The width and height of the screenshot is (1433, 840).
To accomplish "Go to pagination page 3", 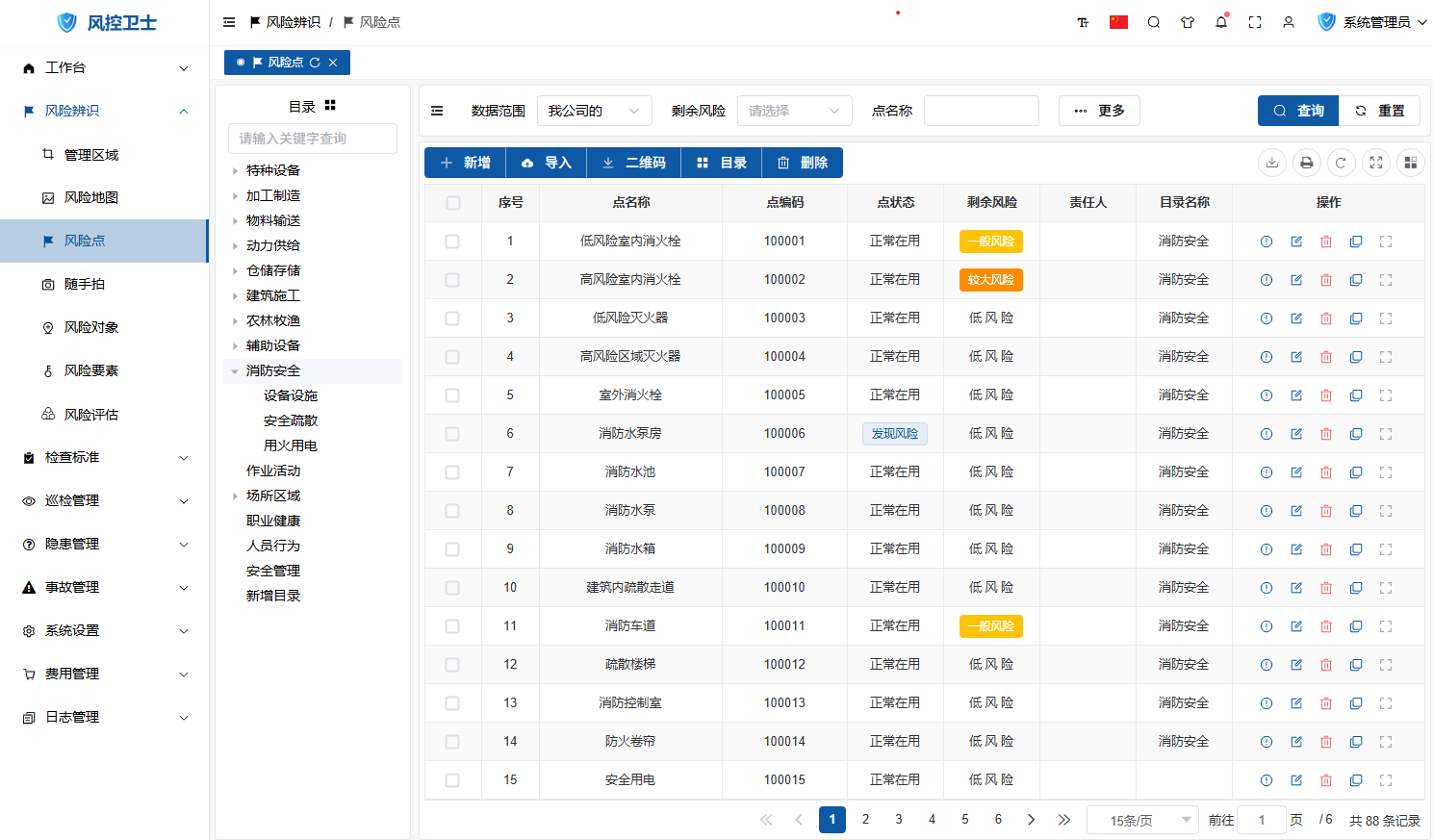I will [899, 820].
